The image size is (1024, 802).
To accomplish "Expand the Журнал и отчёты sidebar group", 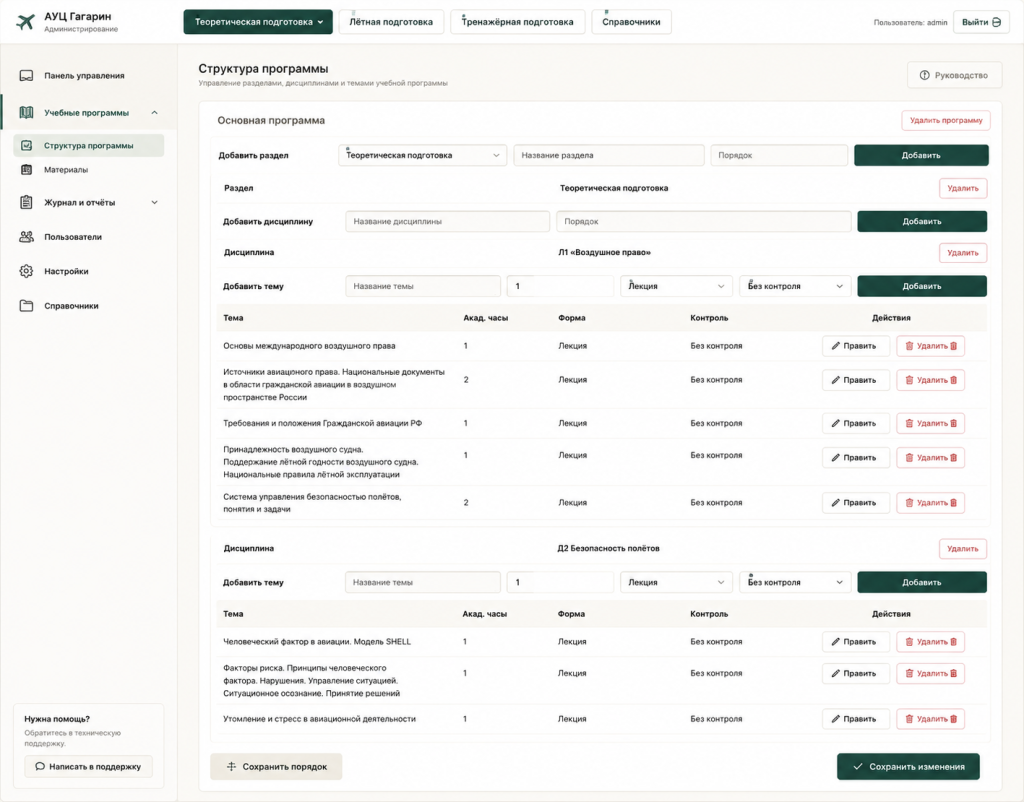I will pyautogui.click(x=154, y=202).
